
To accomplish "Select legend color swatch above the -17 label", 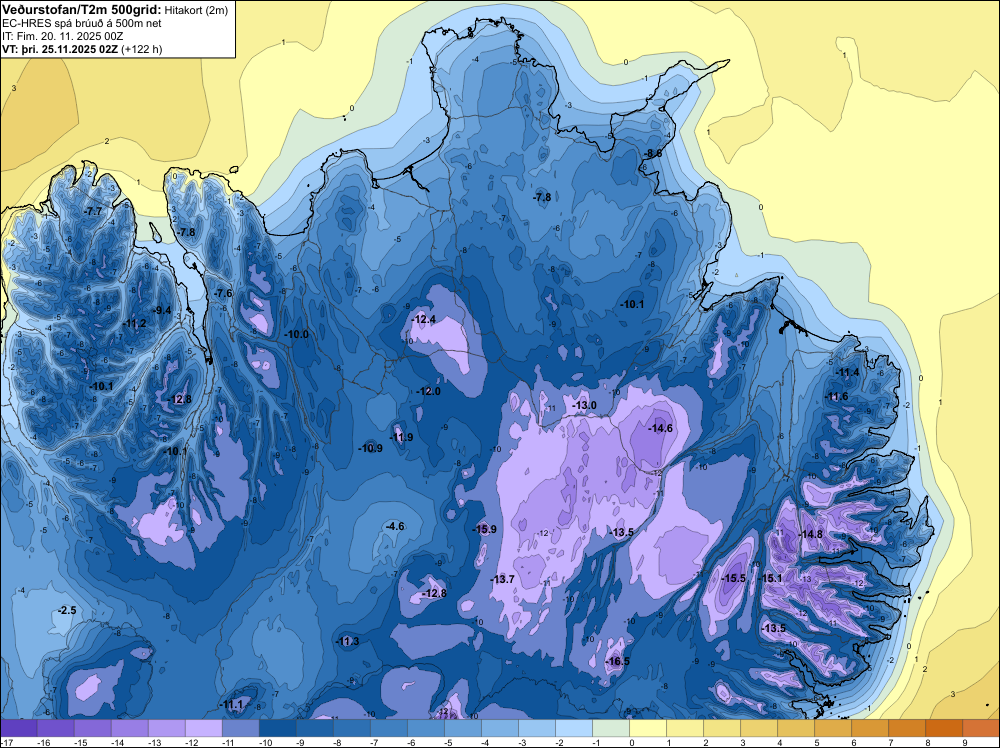I will pos(19,728).
